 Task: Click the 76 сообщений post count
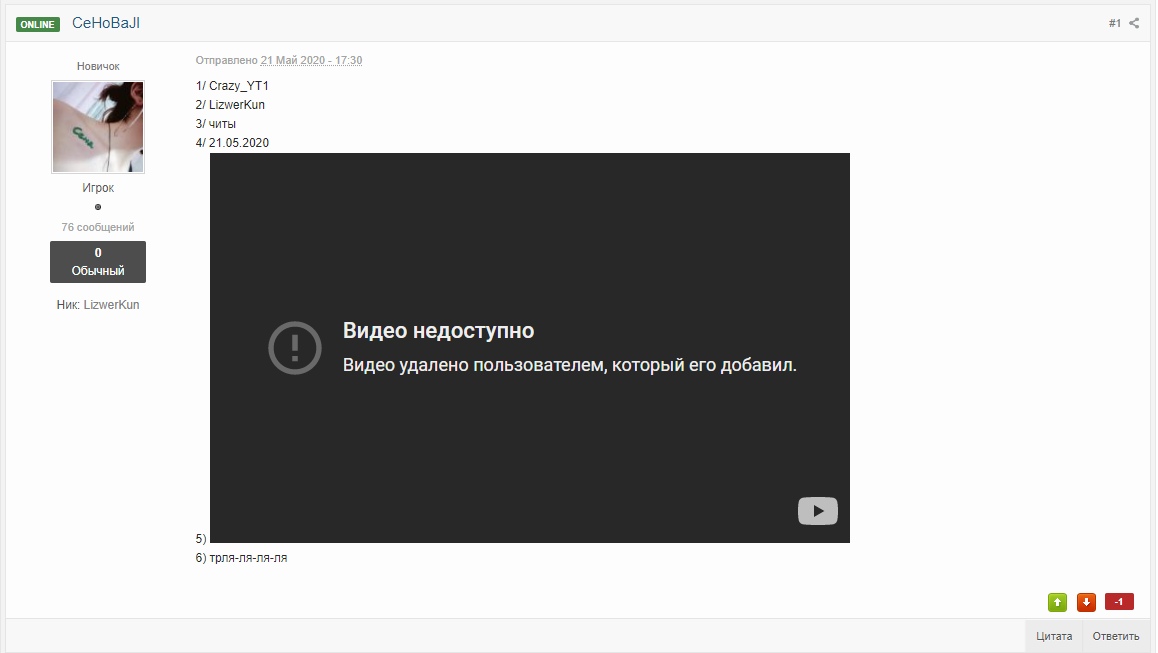[x=98, y=228]
